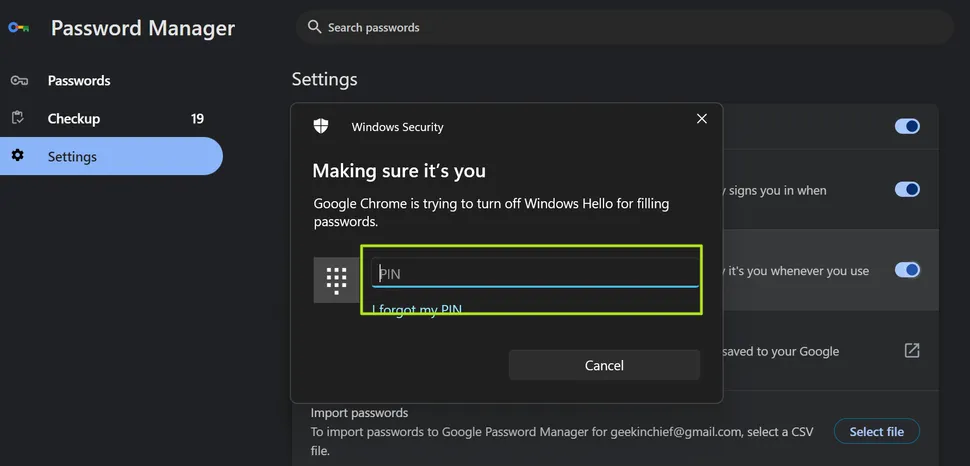The width and height of the screenshot is (970, 466).
Task: Focus the PIN input field
Action: [x=535, y=273]
